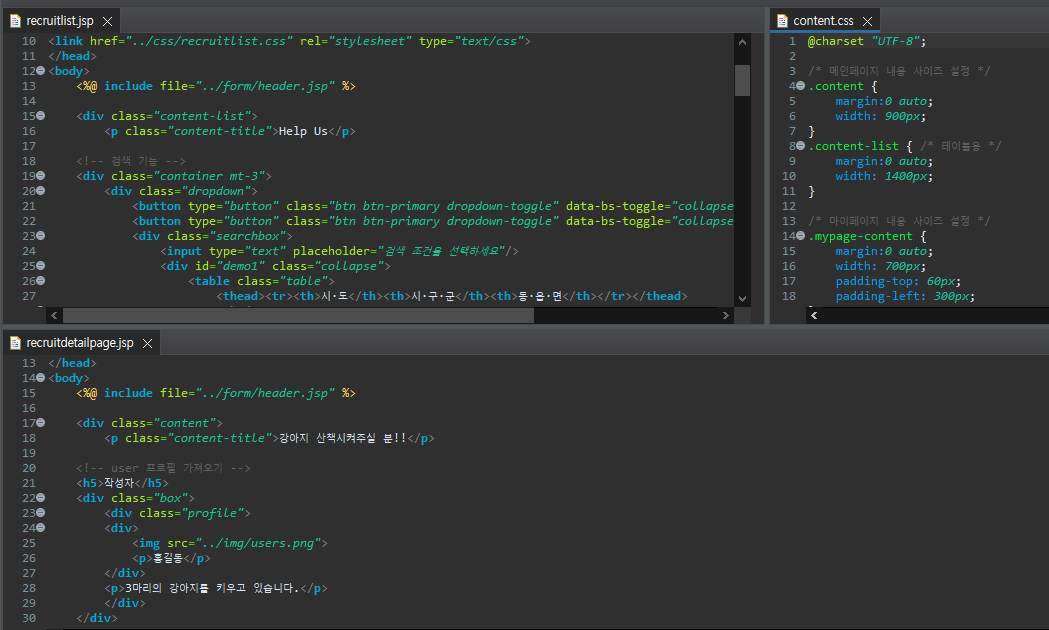Collapse the body fold on recruitlist line 12
The width and height of the screenshot is (1049, 630).
(41, 70)
